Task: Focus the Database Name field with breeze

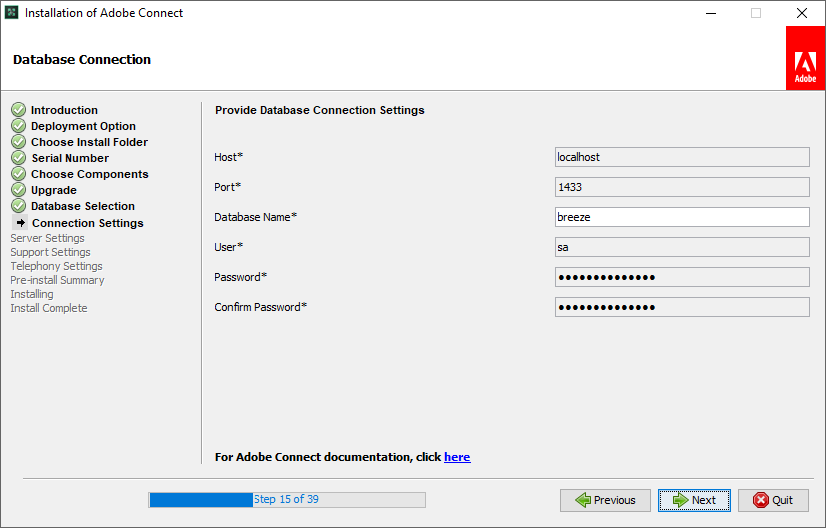Action: 682,217
